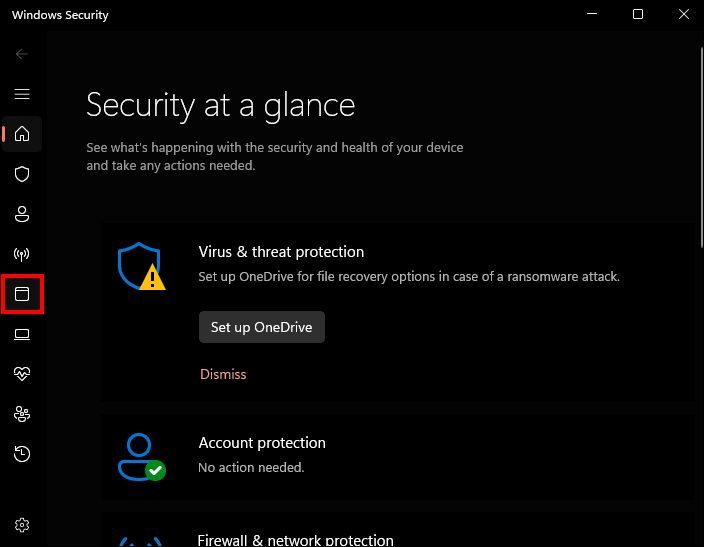Click the back arrow button
Screen dimensions: 704x547
[x=22, y=54]
